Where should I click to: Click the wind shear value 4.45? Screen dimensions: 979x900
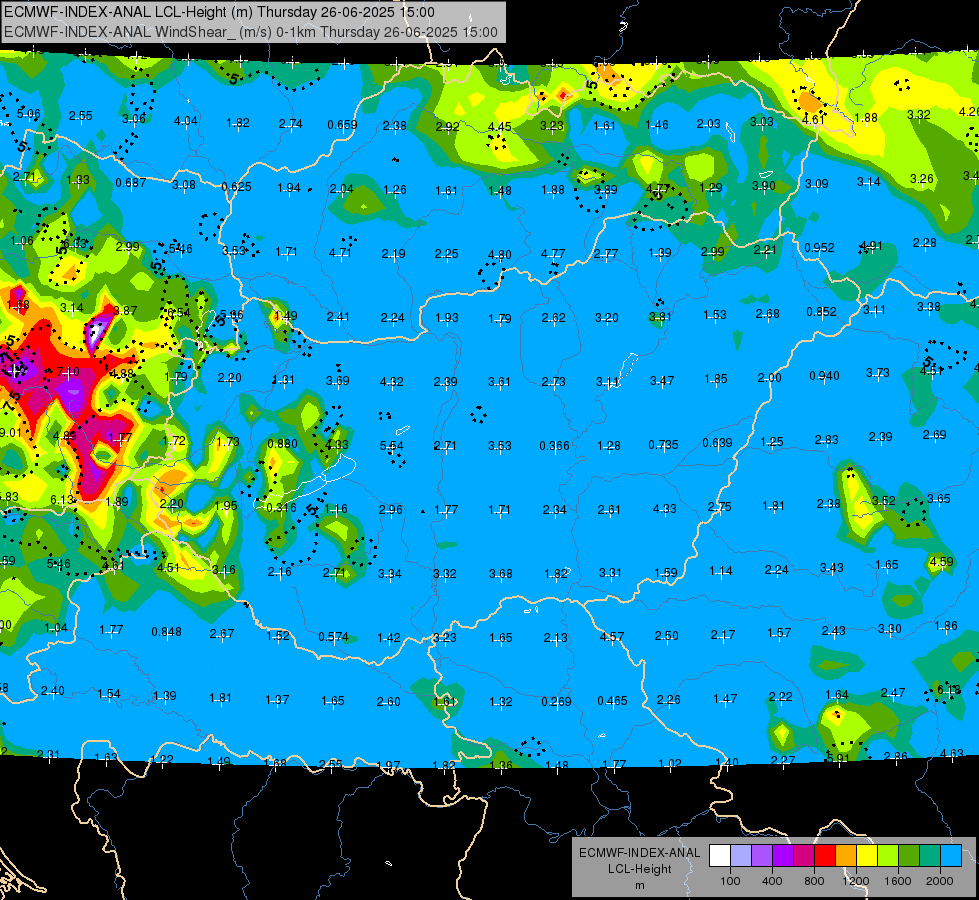499,127
